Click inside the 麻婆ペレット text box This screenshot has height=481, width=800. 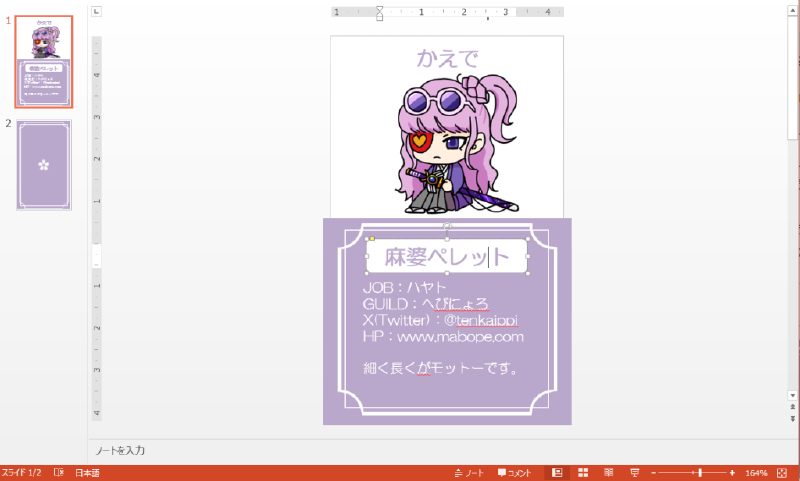[x=446, y=258]
